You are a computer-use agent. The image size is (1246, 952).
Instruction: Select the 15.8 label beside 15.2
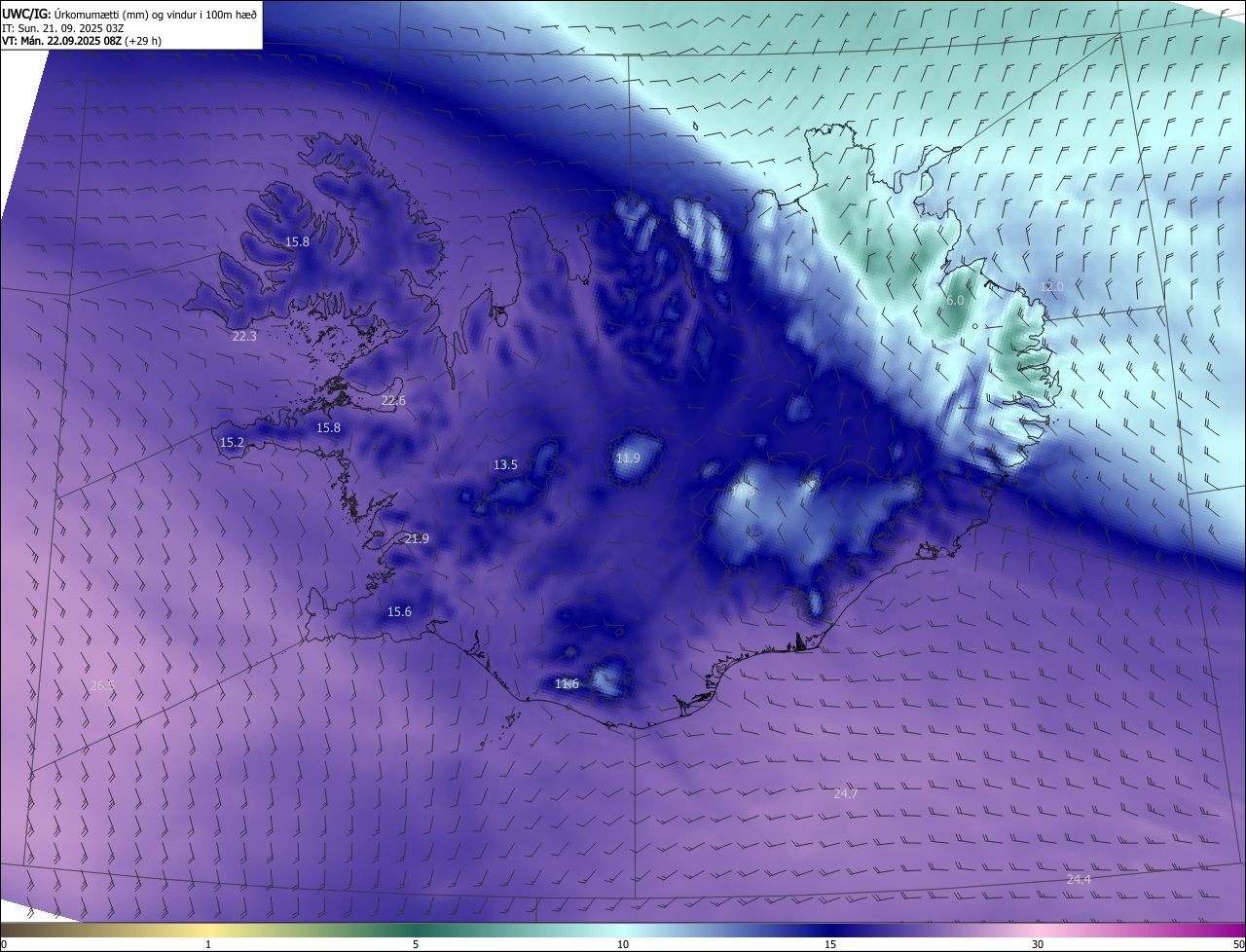(x=329, y=427)
